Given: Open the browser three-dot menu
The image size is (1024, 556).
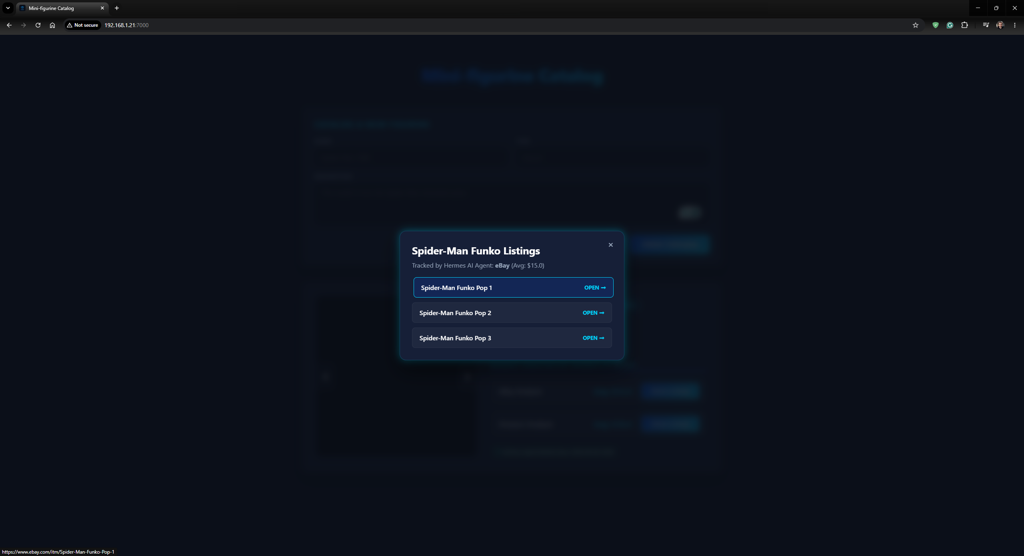Looking at the screenshot, I should (1014, 25).
